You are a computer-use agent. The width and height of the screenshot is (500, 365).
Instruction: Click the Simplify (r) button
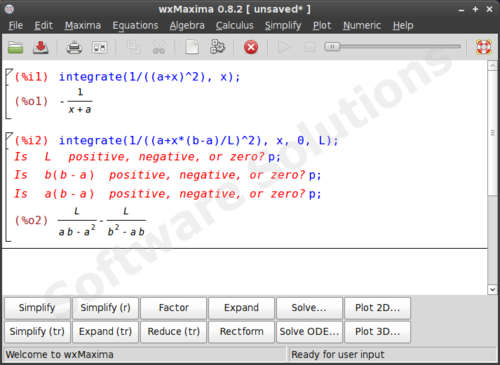click(105, 308)
